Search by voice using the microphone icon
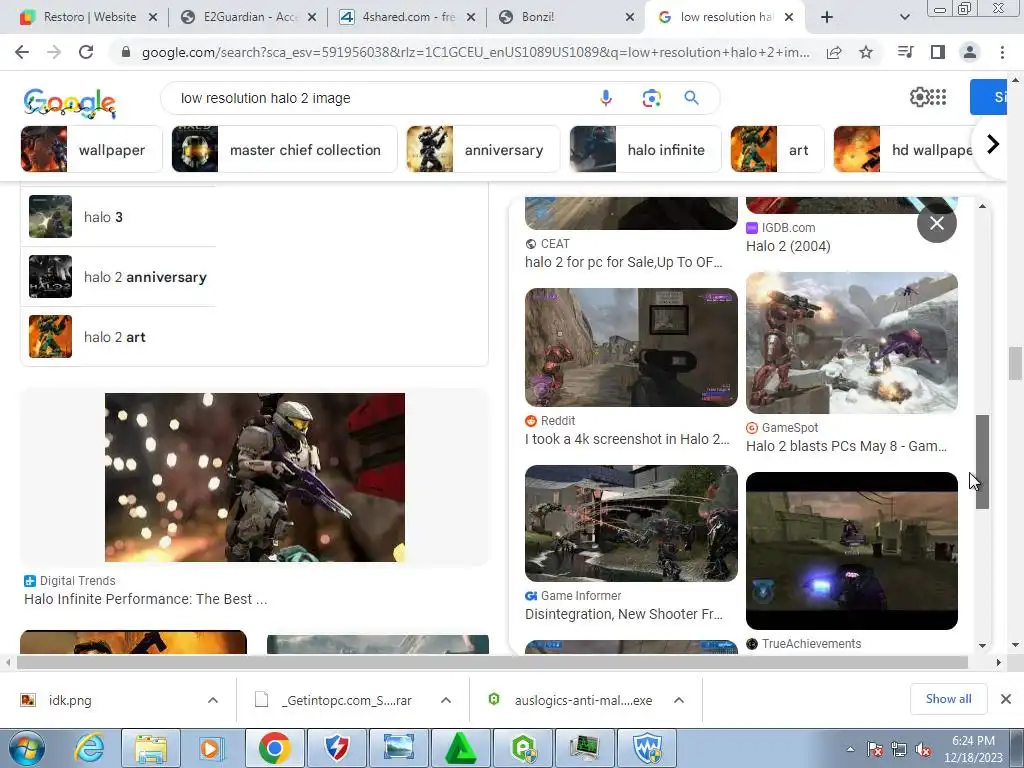This screenshot has height=768, width=1024. [606, 98]
